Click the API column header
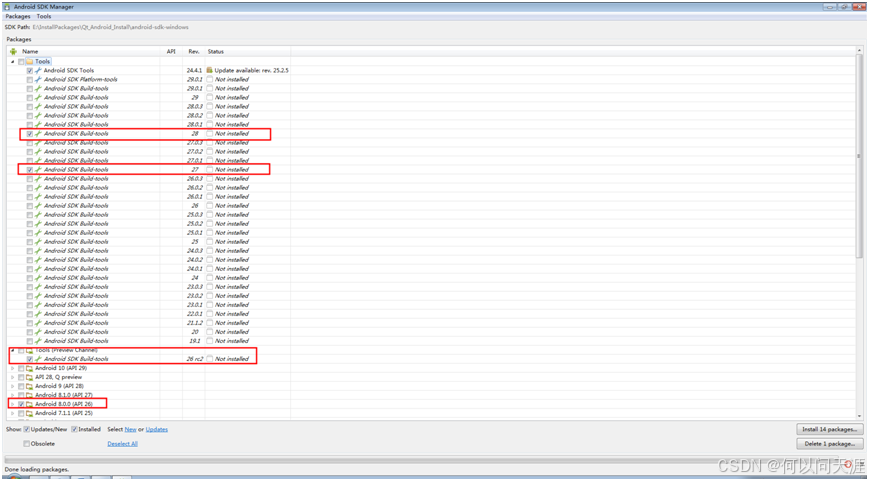 click(x=171, y=52)
